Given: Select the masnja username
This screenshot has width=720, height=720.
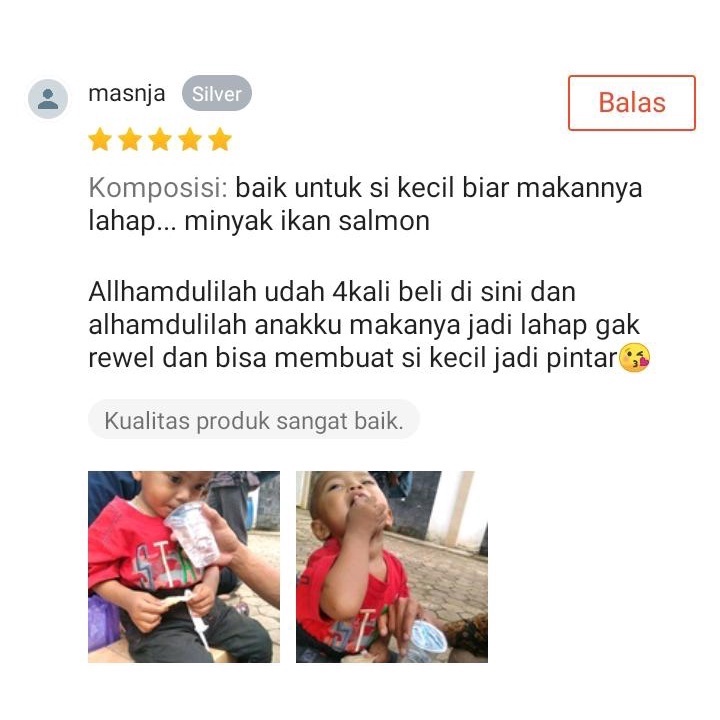Looking at the screenshot, I should (127, 93).
